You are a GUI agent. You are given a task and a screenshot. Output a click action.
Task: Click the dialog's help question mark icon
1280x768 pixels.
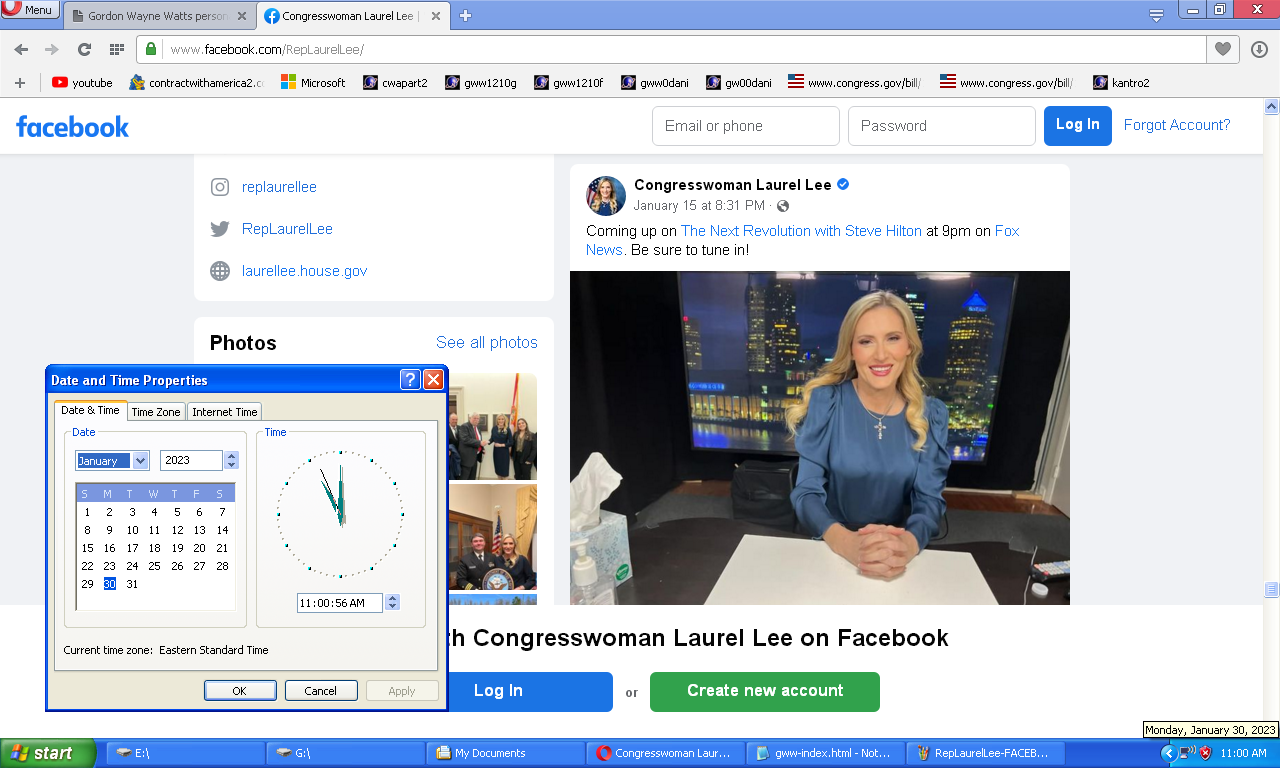pyautogui.click(x=410, y=380)
